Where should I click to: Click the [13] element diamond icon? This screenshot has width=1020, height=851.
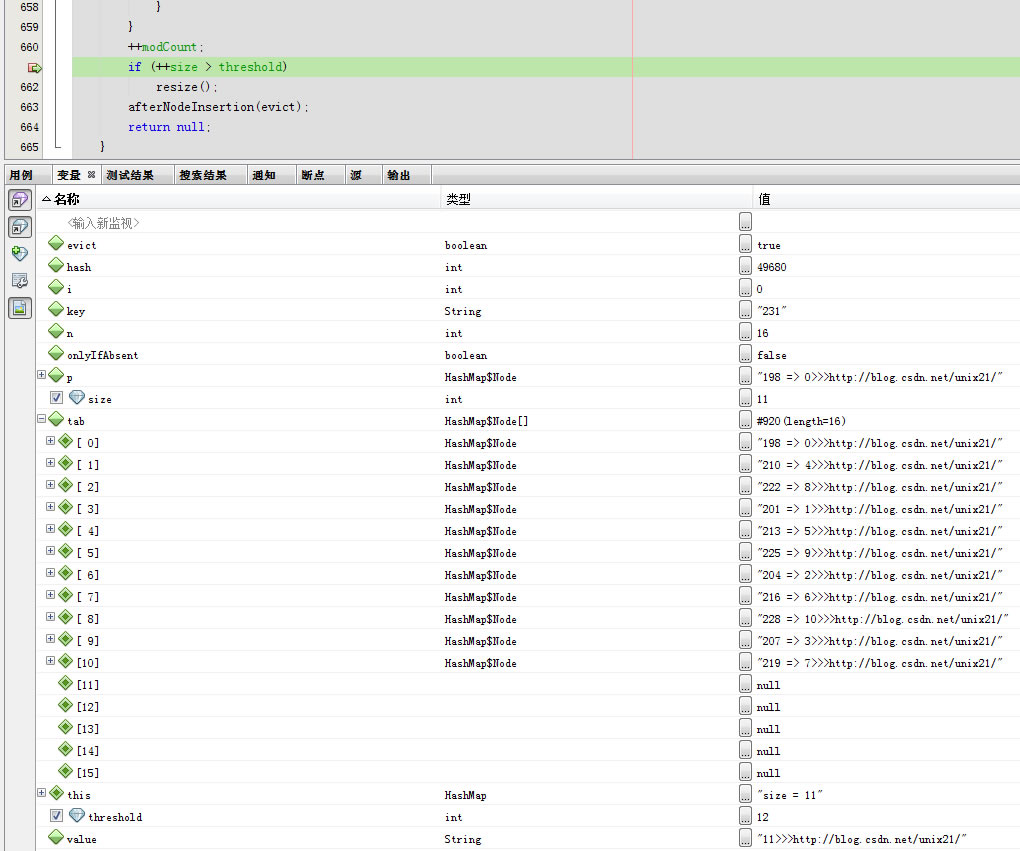65,727
